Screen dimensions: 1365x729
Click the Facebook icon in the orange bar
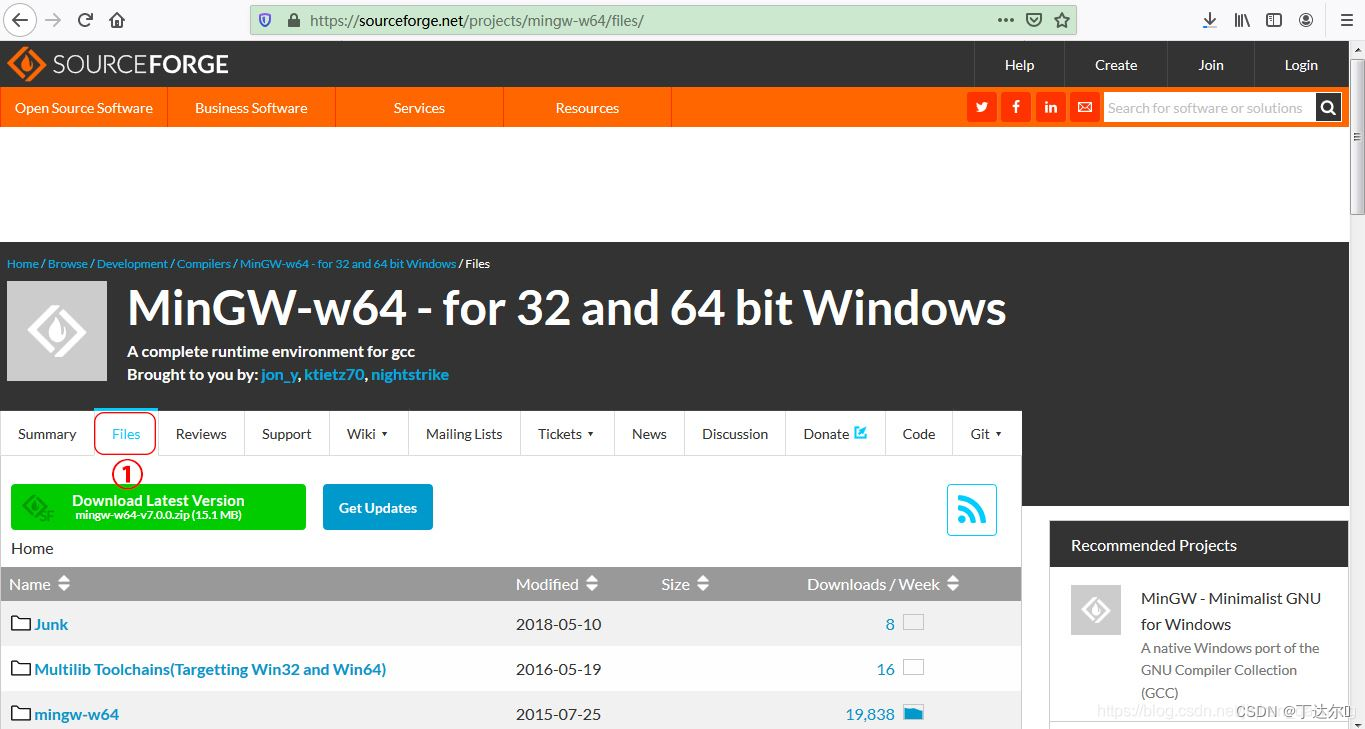point(1015,107)
